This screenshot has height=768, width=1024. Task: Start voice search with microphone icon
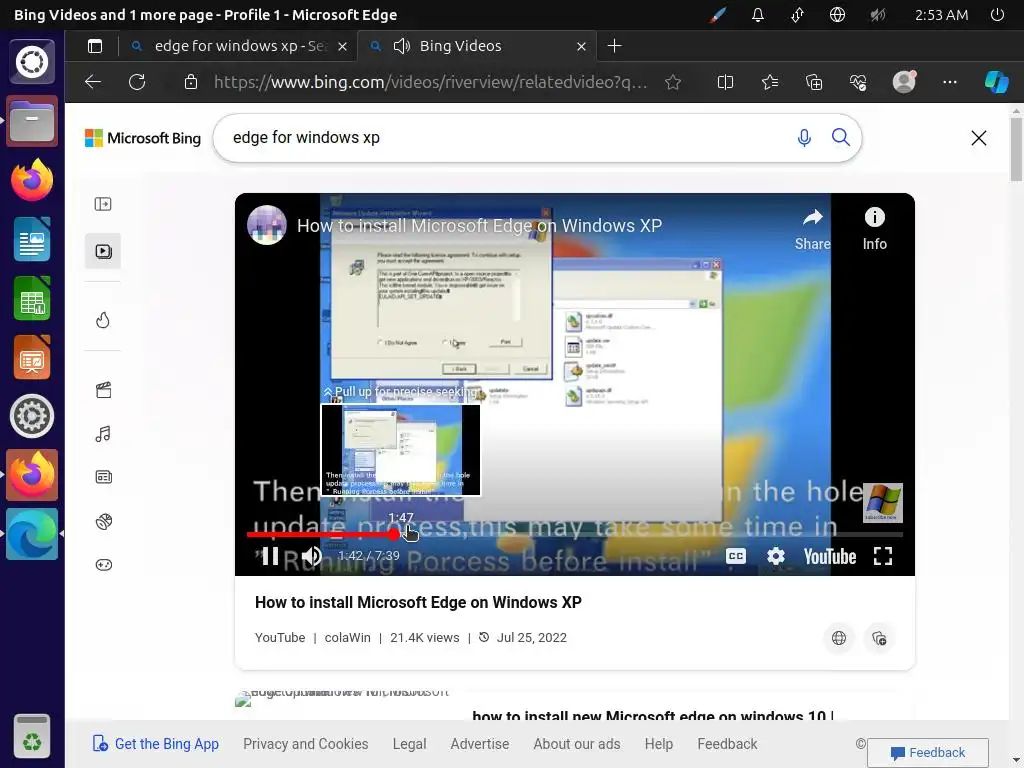click(x=804, y=138)
